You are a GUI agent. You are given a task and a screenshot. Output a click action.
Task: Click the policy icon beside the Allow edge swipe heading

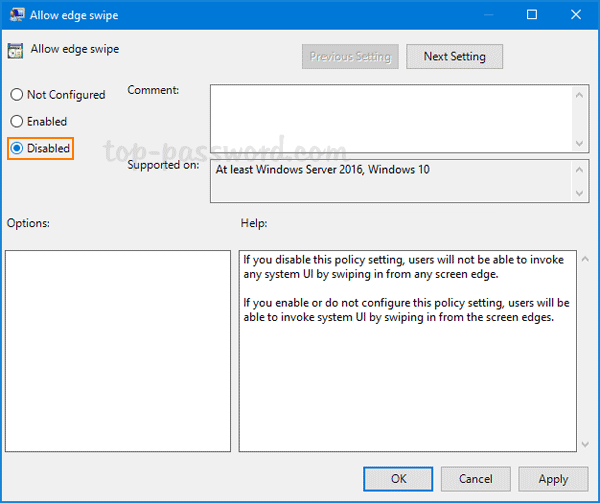16,52
